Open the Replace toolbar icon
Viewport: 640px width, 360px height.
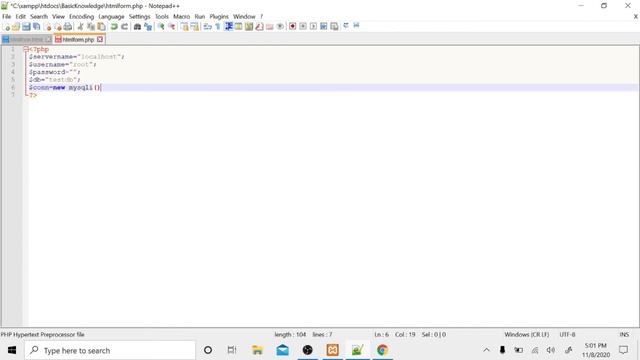click(148, 27)
